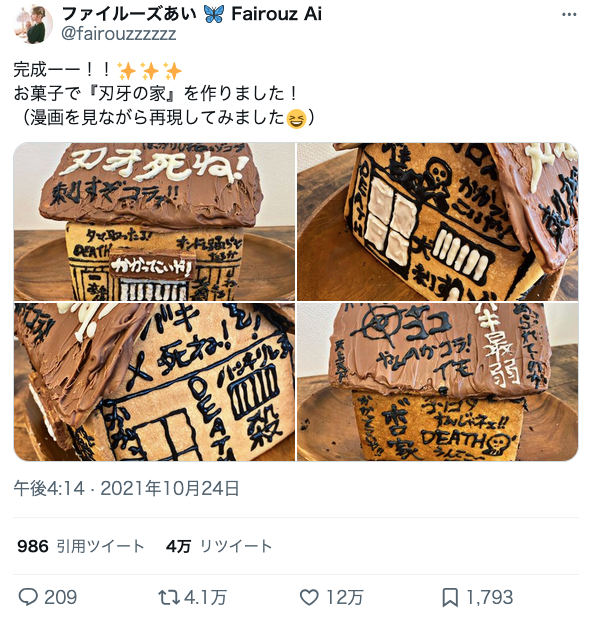Open bottom-right photo with 最弱 roof text
591x620 pixels.
click(438, 382)
